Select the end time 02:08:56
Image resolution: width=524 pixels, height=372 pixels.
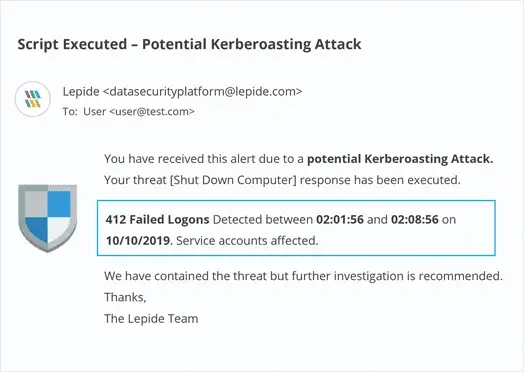pyautogui.click(x=415, y=220)
